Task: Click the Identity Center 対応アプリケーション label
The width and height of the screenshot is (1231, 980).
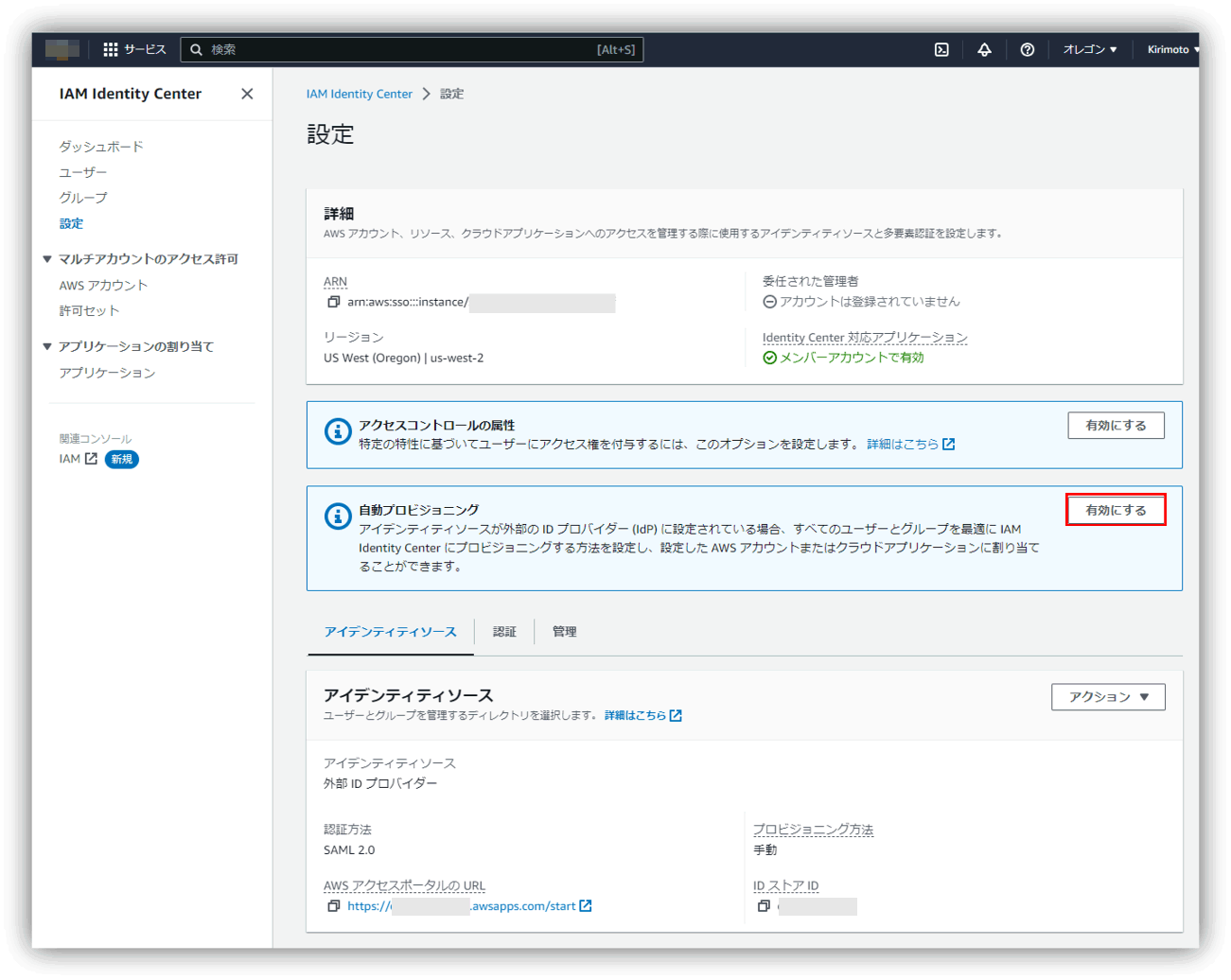Action: coord(865,338)
